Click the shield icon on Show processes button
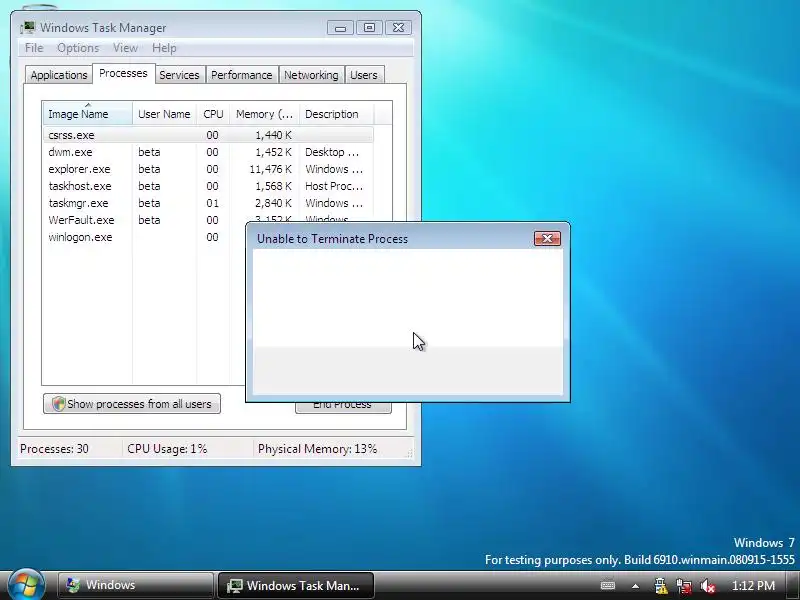800x600 pixels. tap(59, 404)
